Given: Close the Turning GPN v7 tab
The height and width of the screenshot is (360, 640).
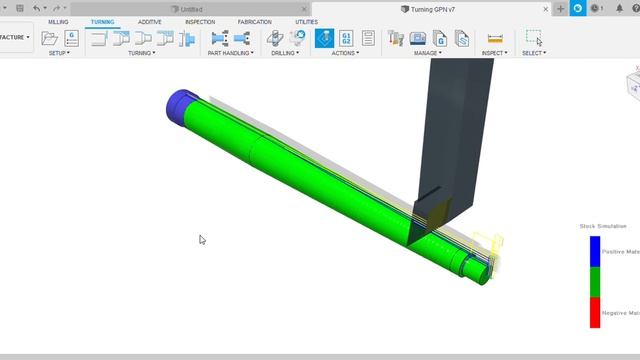Looking at the screenshot, I should coord(546,9).
